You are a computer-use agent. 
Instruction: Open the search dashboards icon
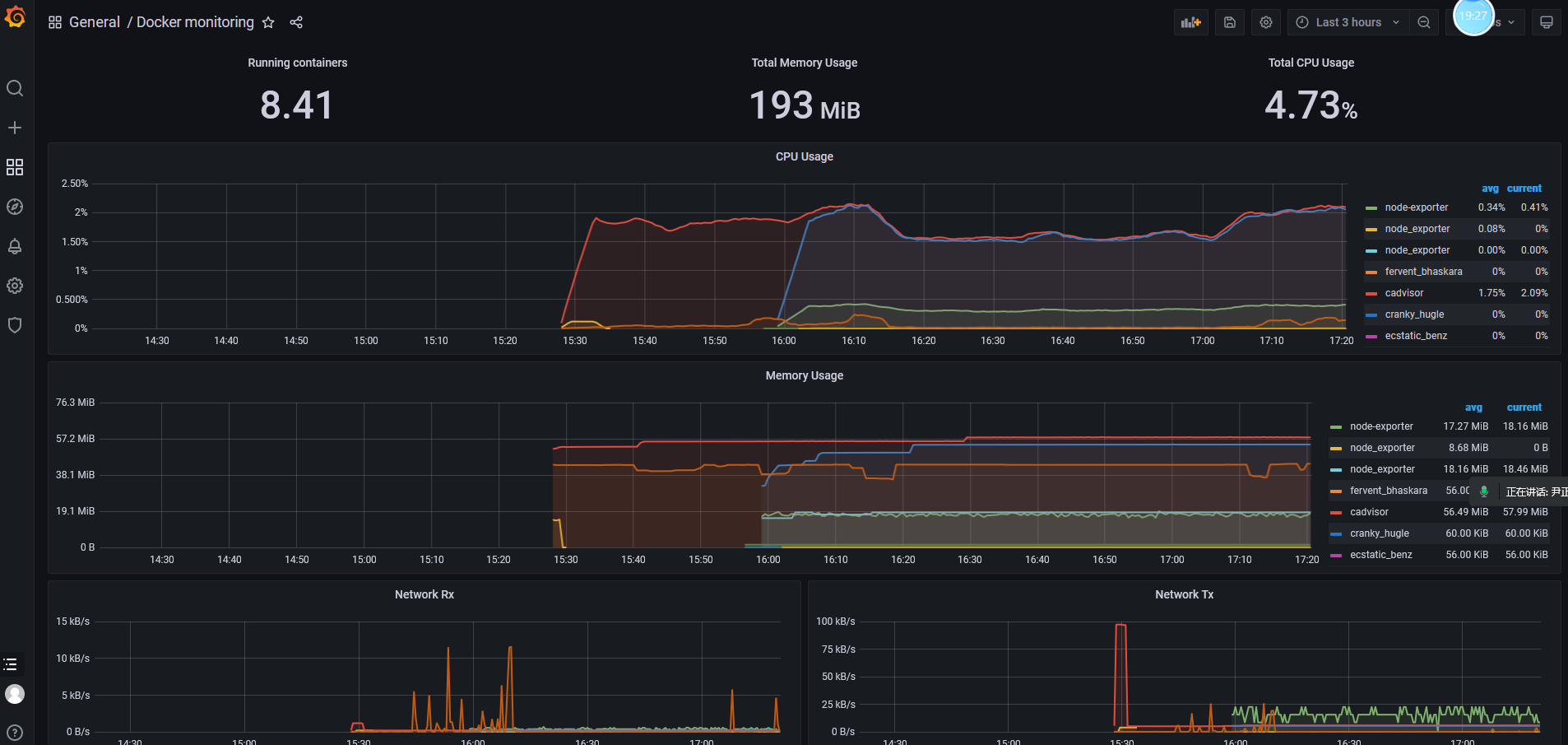click(15, 88)
